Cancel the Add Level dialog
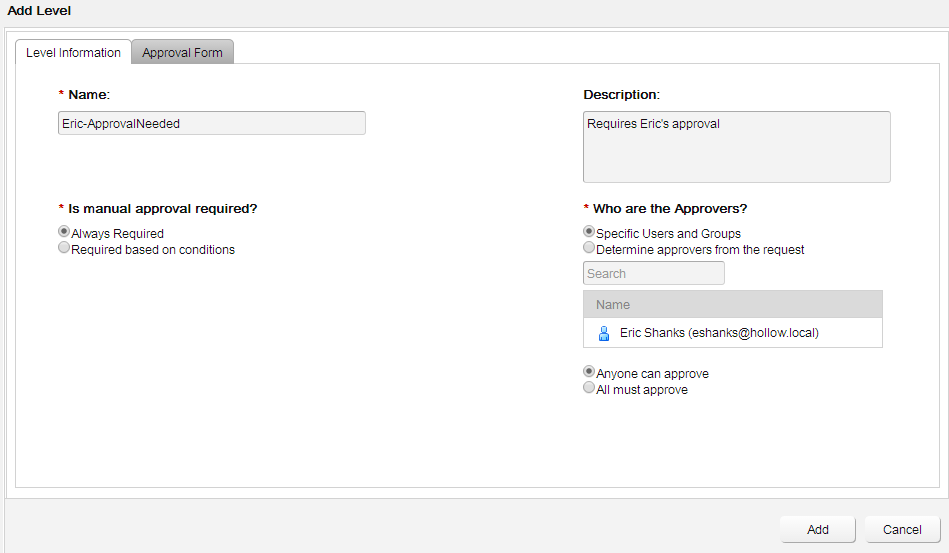The image size is (949, 553). click(x=902, y=530)
